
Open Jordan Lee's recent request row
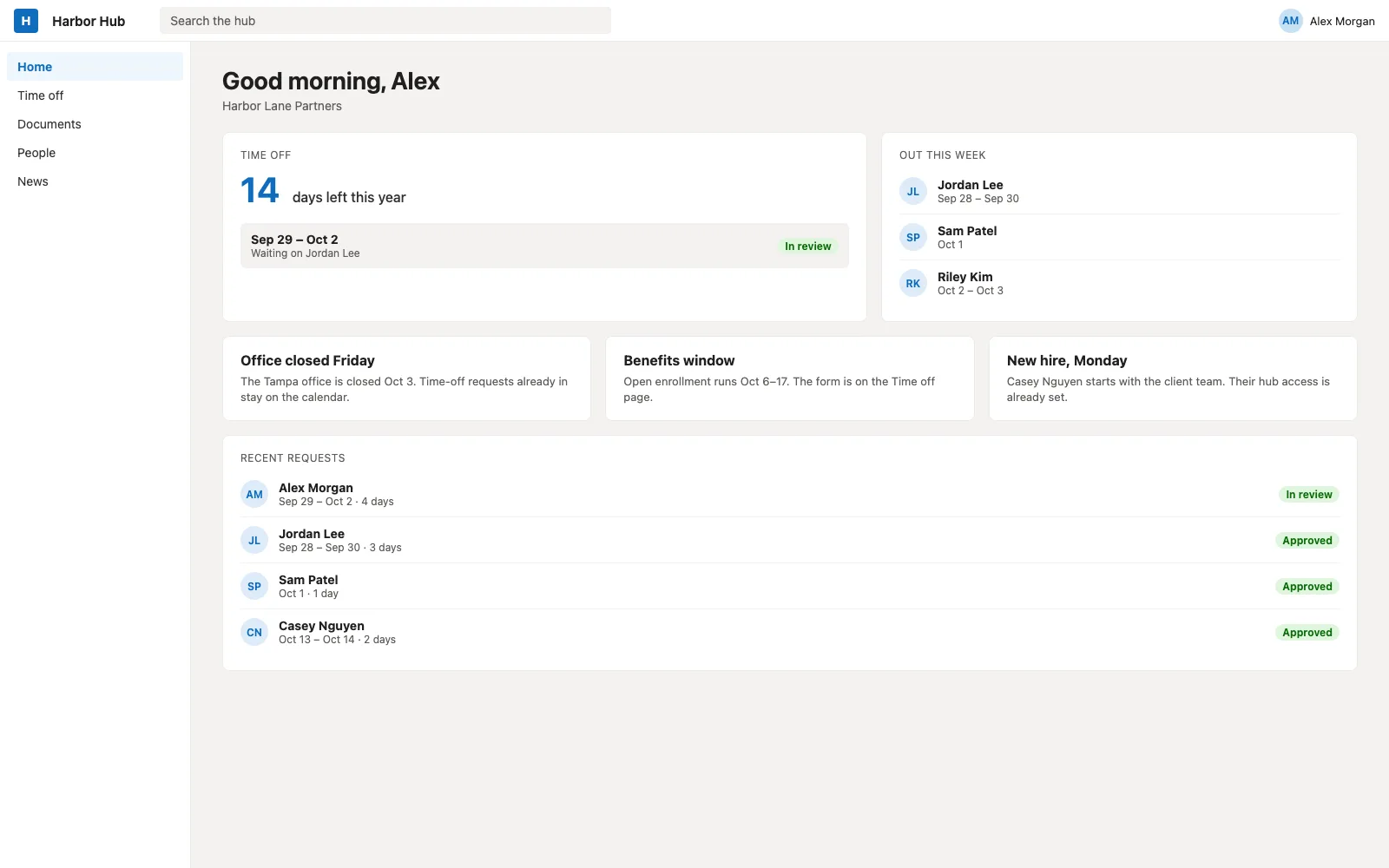click(789, 541)
